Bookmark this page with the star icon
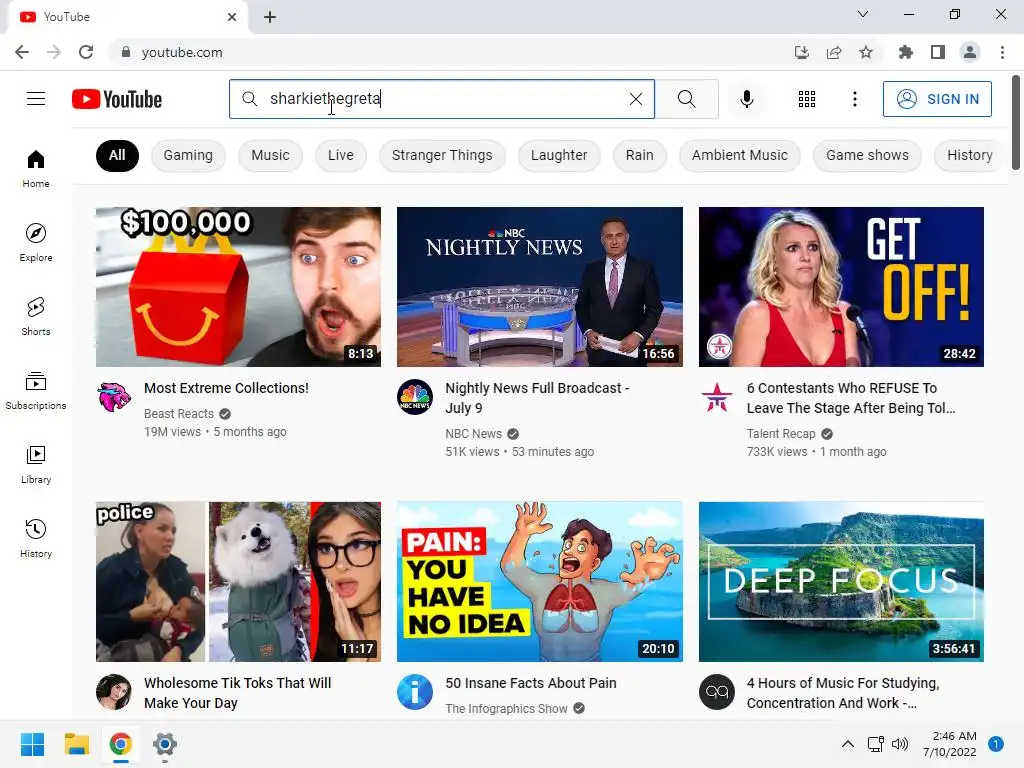1024x768 pixels. [866, 52]
